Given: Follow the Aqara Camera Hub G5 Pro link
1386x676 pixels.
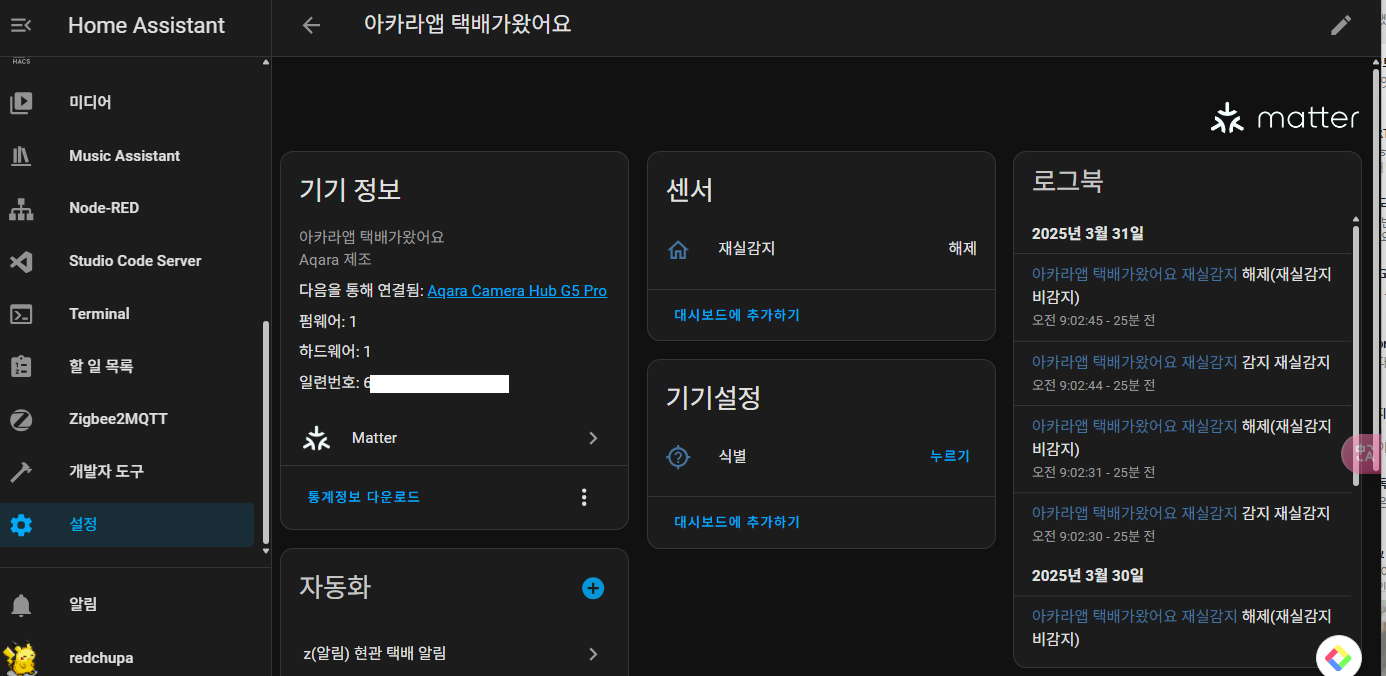Looking at the screenshot, I should 517,291.
